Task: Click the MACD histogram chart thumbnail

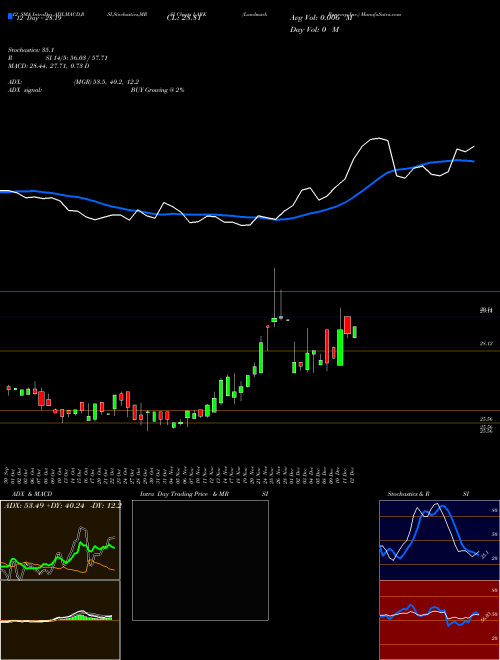Action: click(60, 620)
